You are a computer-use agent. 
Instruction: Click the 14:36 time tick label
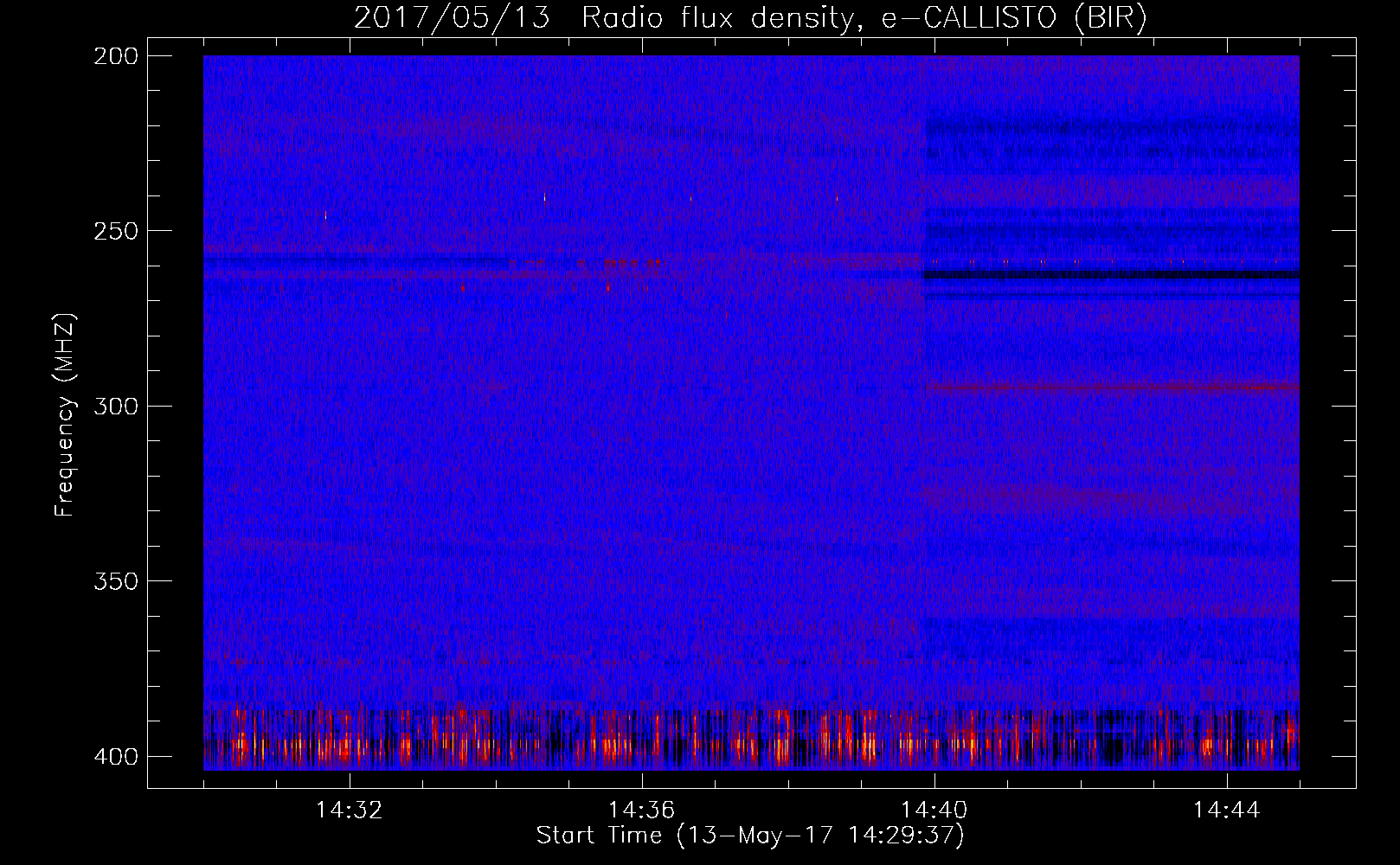point(642,811)
